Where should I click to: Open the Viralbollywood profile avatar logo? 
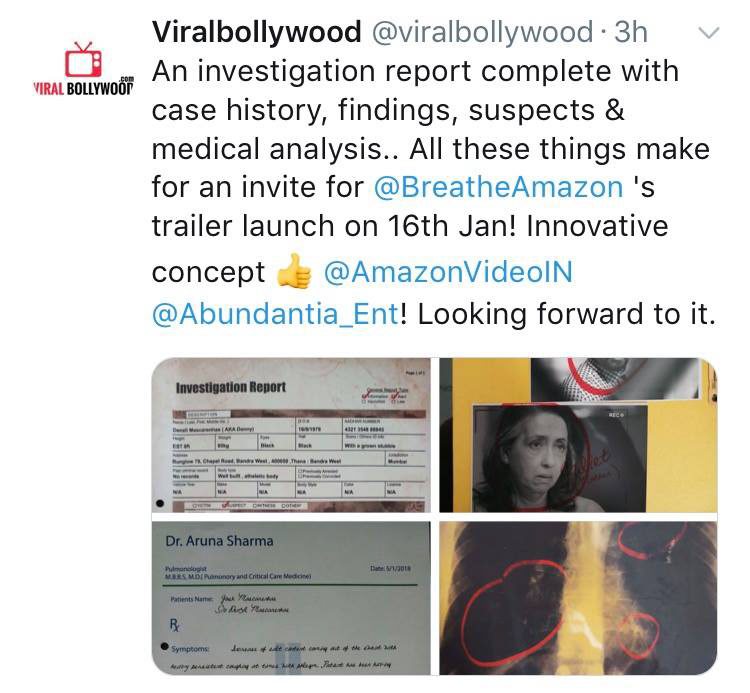(84, 69)
